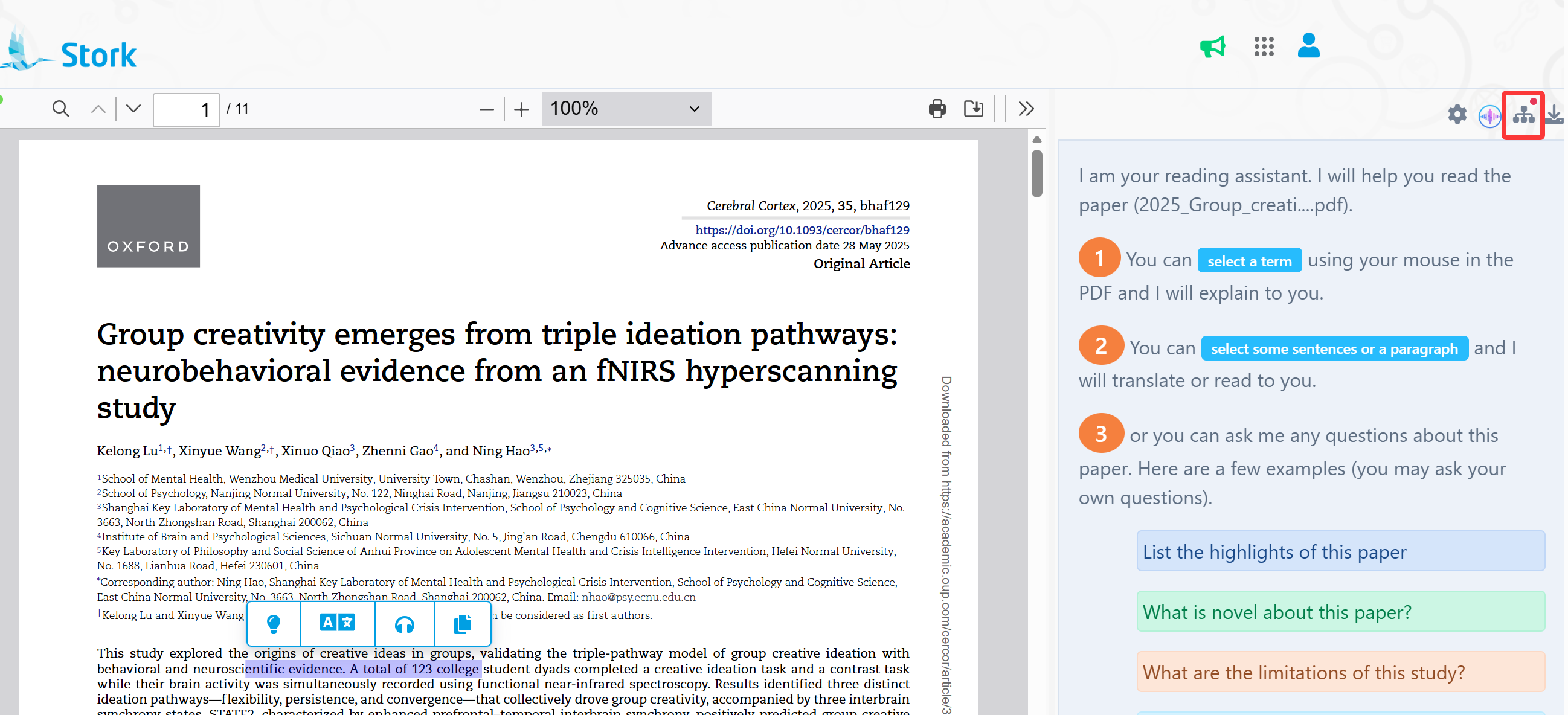
Task: Click the PDF vertical scrollbar thumb
Action: (1036, 175)
